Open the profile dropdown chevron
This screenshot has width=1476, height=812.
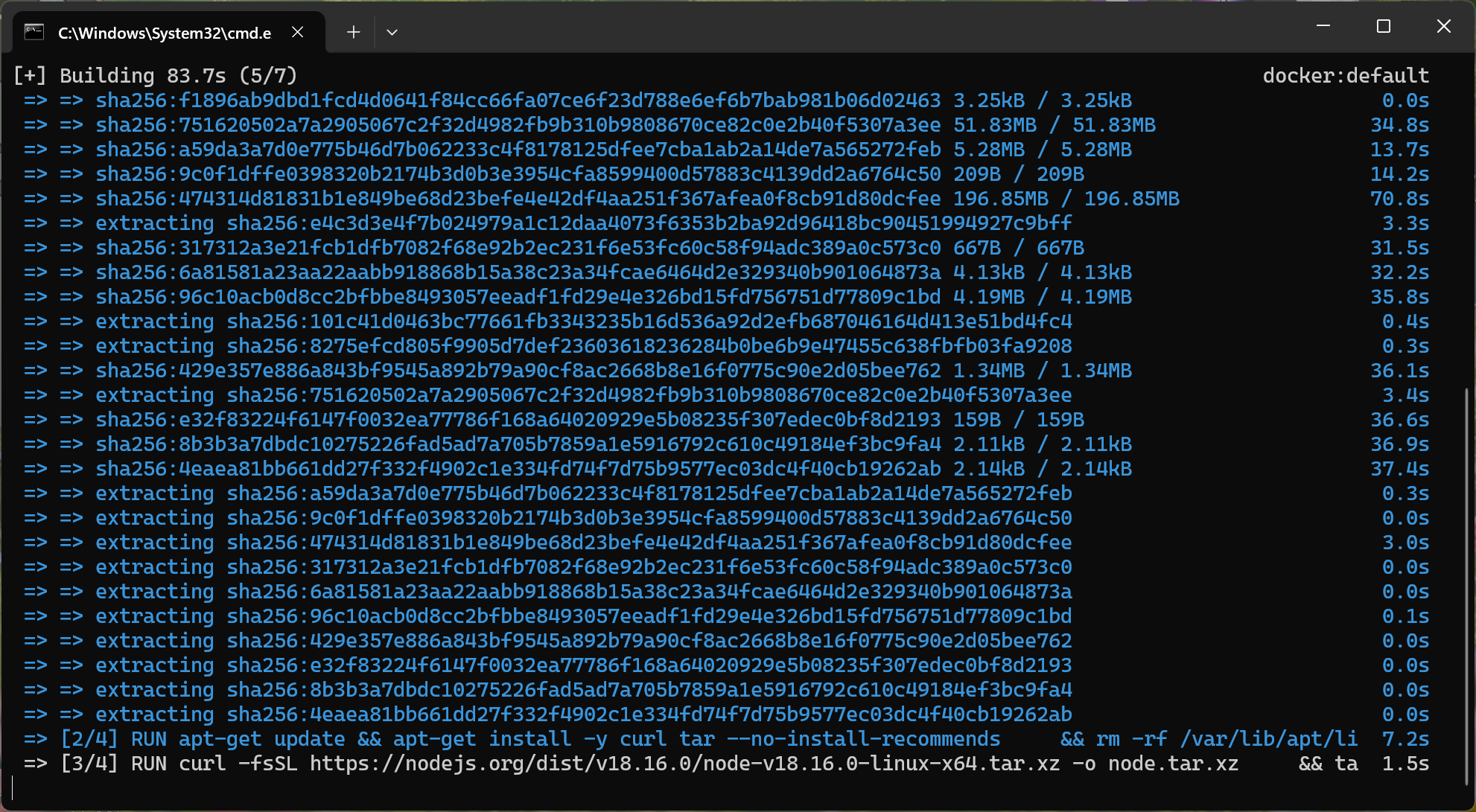point(392,32)
